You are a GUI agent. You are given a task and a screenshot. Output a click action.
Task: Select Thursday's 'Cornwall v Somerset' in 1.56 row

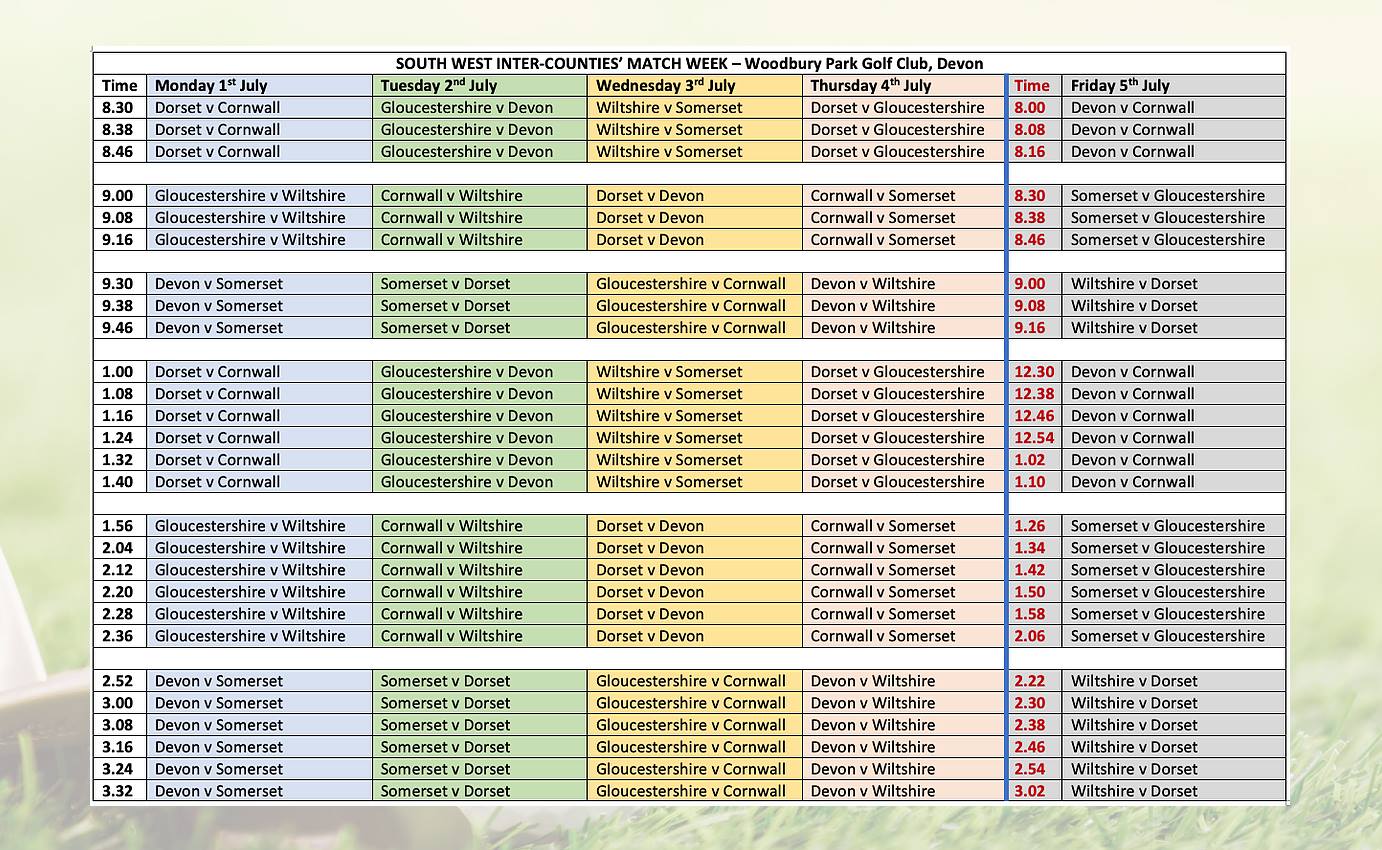pos(904,525)
